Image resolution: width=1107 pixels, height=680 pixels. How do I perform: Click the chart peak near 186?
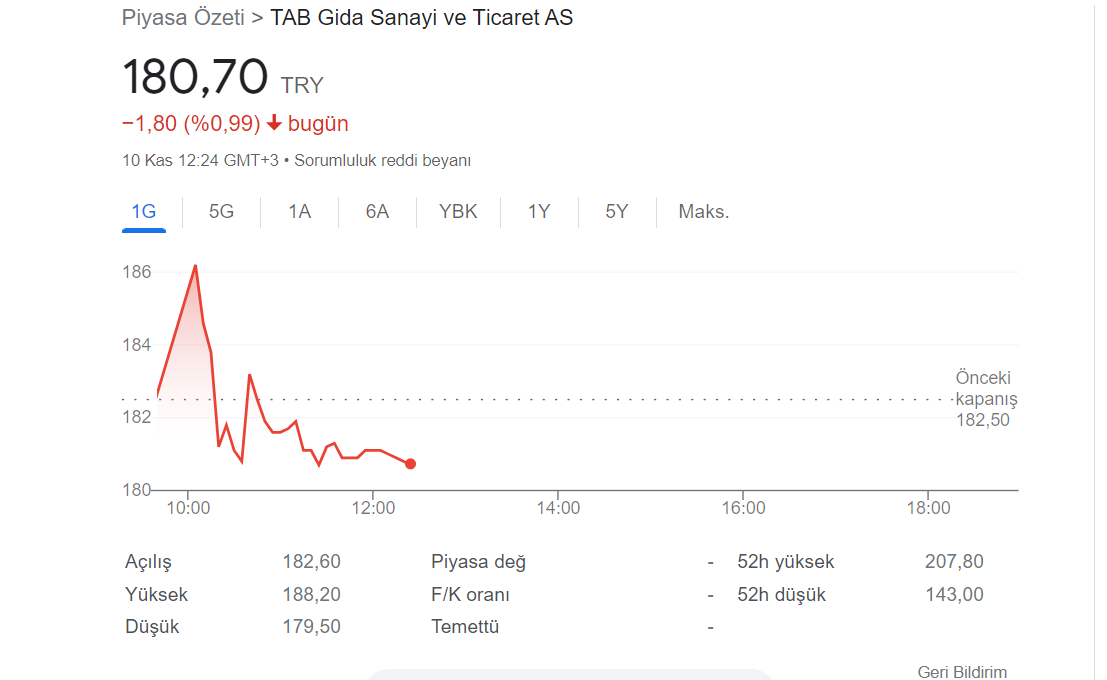point(196,266)
